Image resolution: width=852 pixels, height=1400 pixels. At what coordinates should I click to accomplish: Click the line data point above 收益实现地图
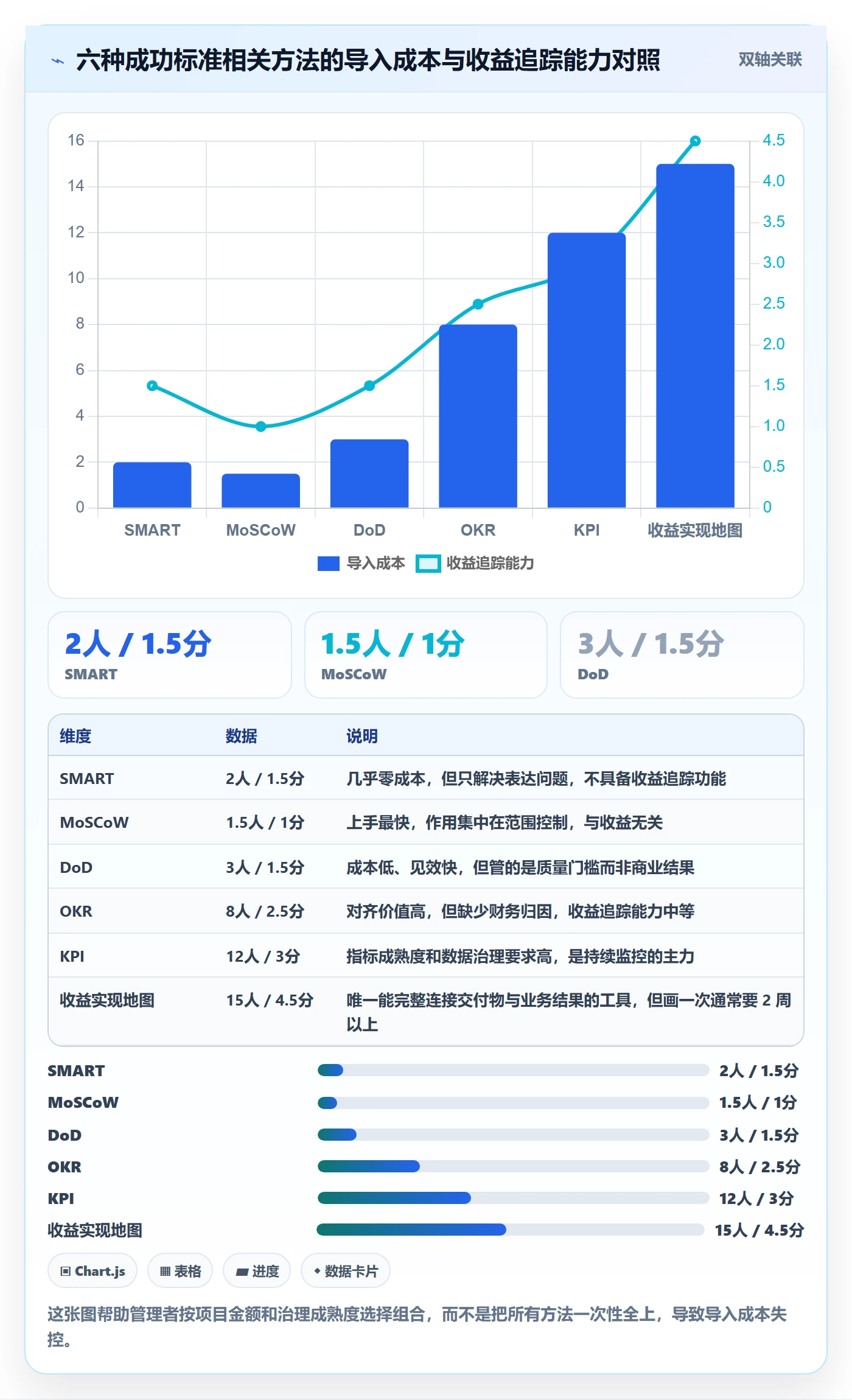pyautogui.click(x=695, y=141)
